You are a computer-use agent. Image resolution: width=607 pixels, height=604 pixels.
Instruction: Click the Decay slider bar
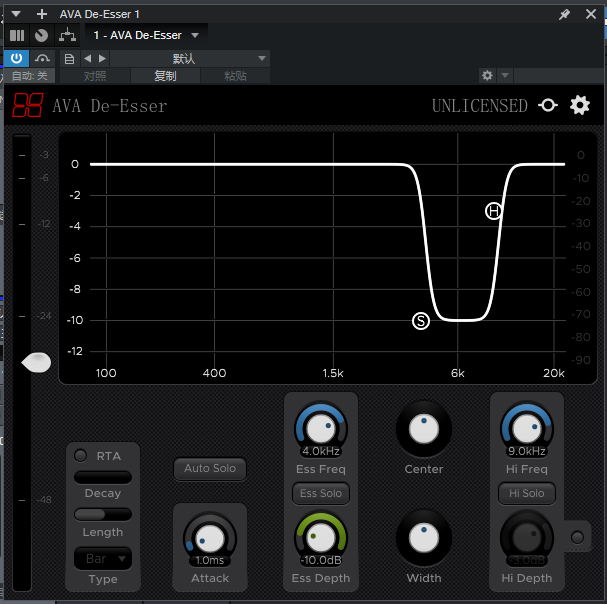pos(103,477)
